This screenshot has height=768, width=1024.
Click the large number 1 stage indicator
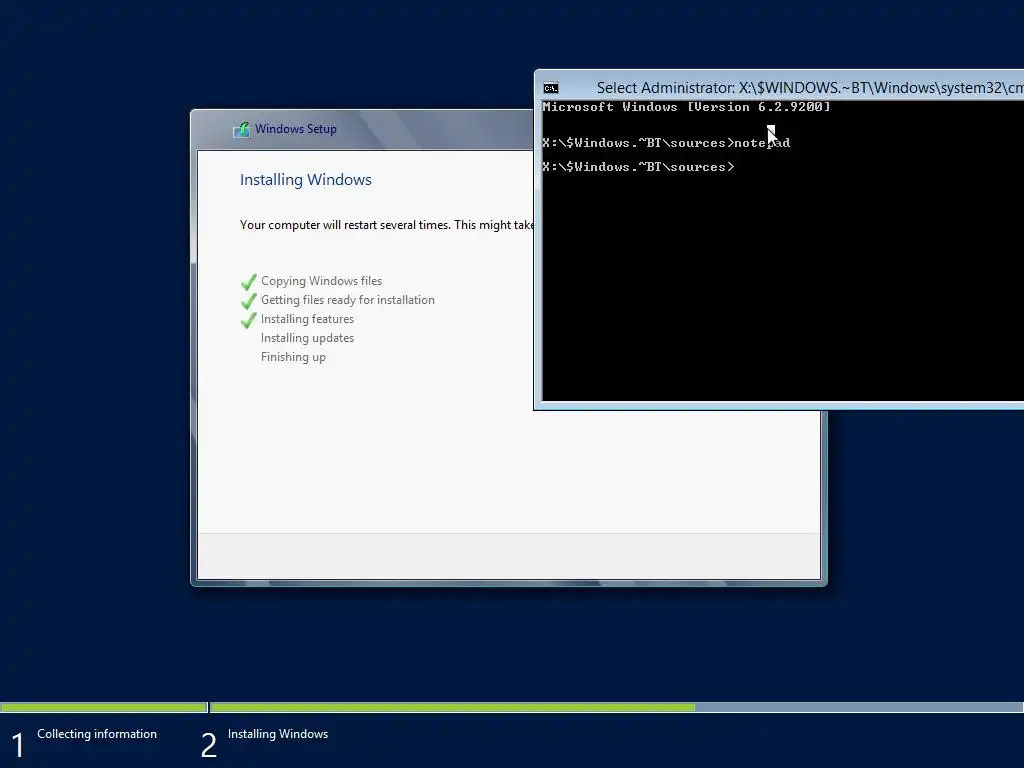click(18, 745)
